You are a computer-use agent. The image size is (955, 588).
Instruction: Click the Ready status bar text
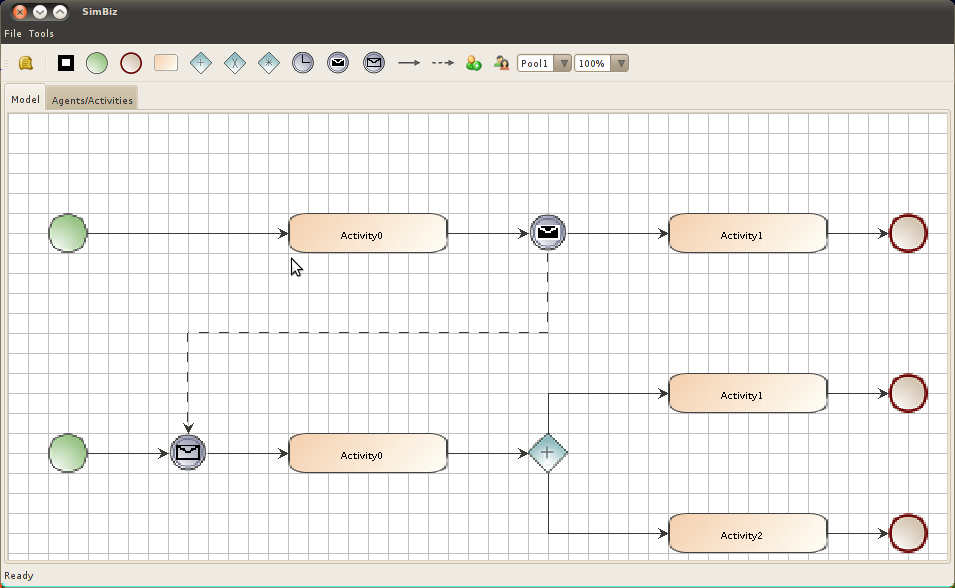tap(19, 576)
